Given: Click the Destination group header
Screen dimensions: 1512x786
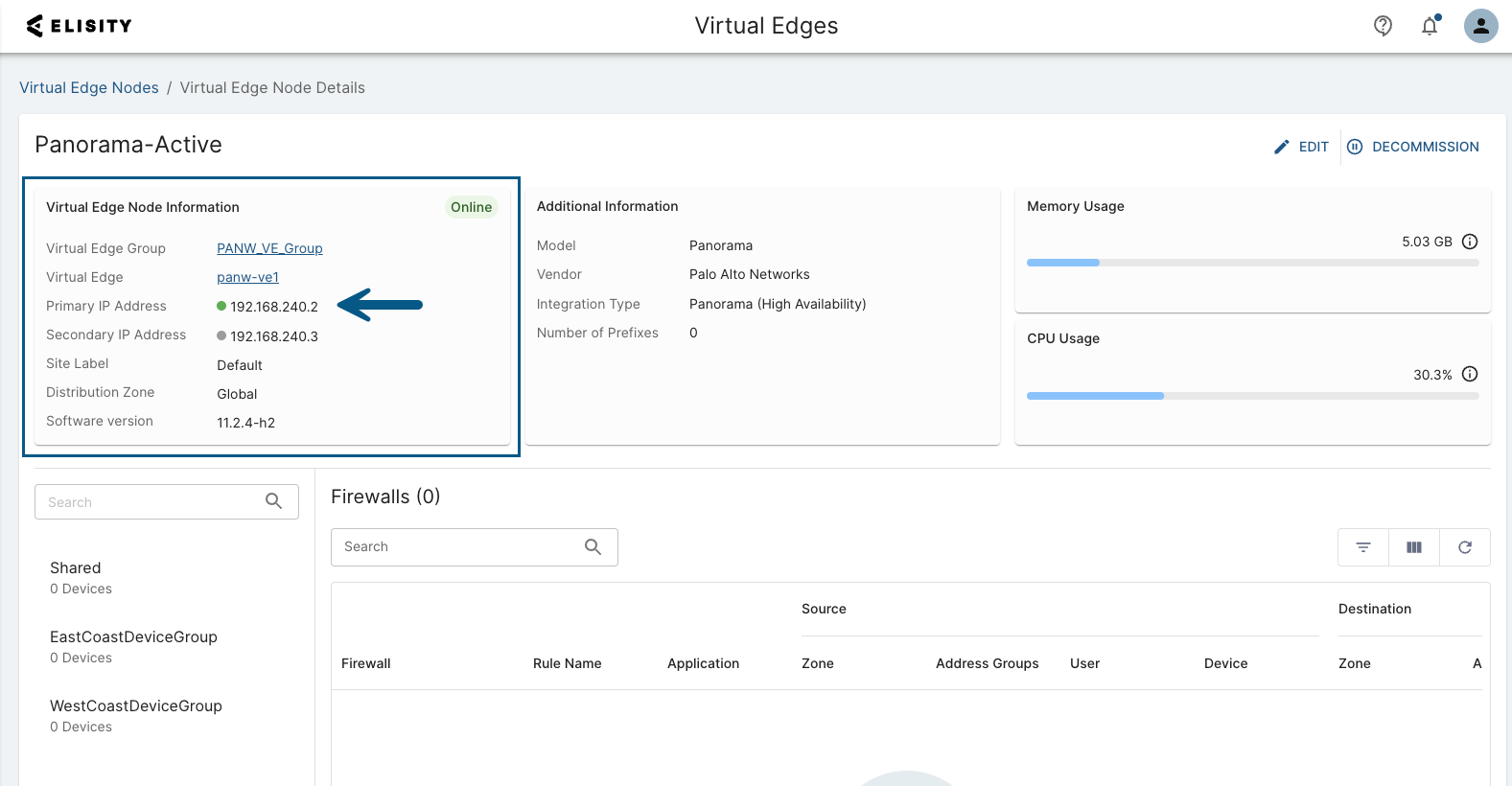Looking at the screenshot, I should [1375, 609].
